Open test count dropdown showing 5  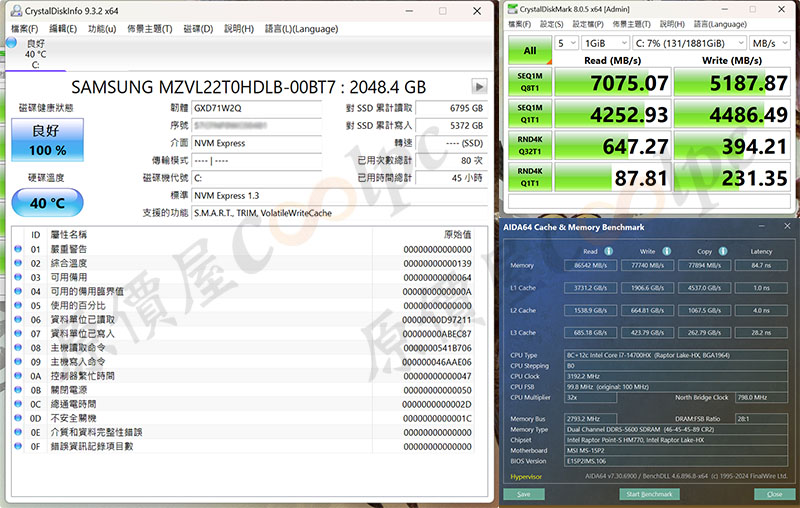point(567,43)
